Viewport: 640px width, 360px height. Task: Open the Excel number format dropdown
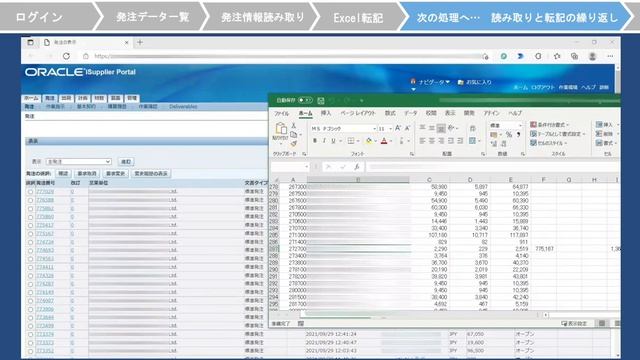(x=520, y=125)
